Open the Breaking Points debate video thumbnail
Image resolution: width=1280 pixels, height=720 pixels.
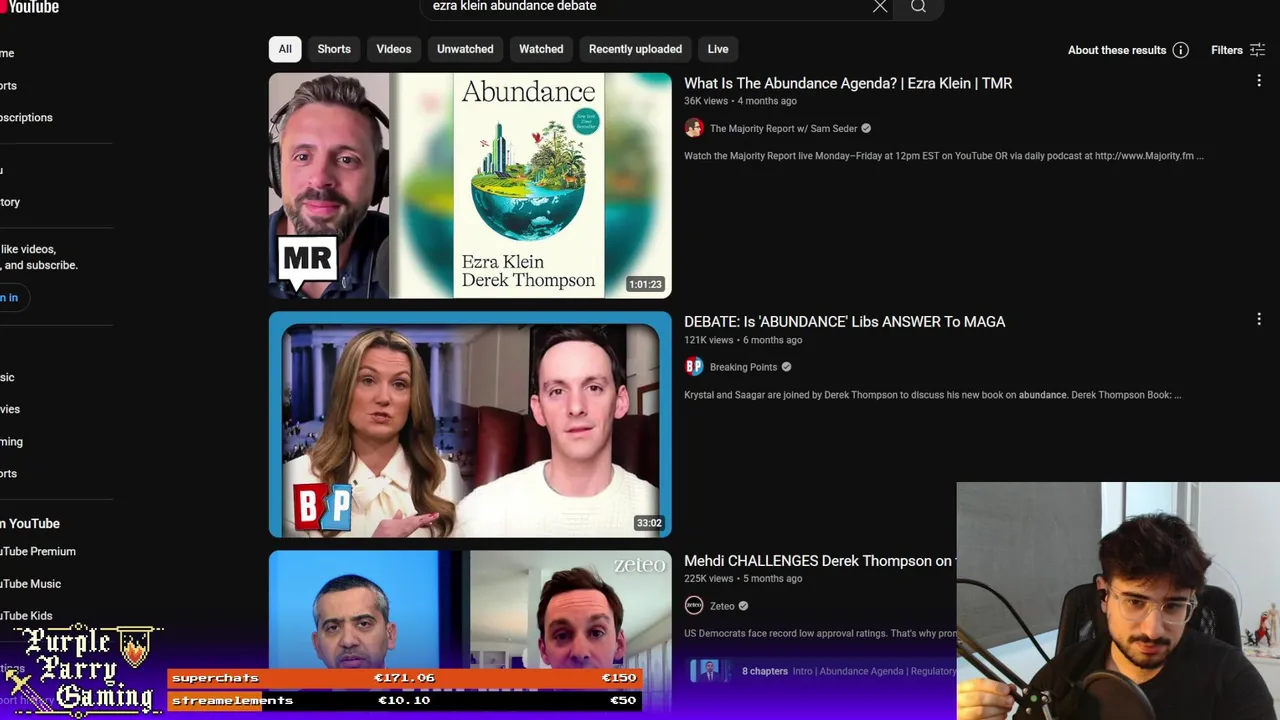[x=470, y=425]
